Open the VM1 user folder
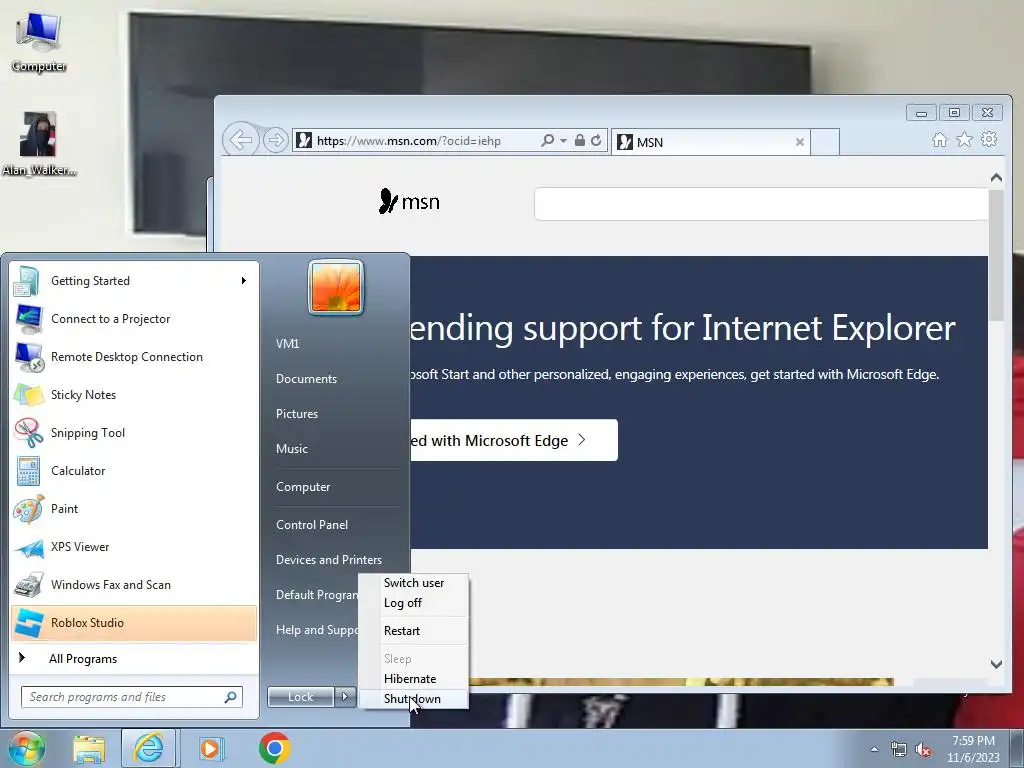Image resolution: width=1024 pixels, height=768 pixels. tap(287, 344)
